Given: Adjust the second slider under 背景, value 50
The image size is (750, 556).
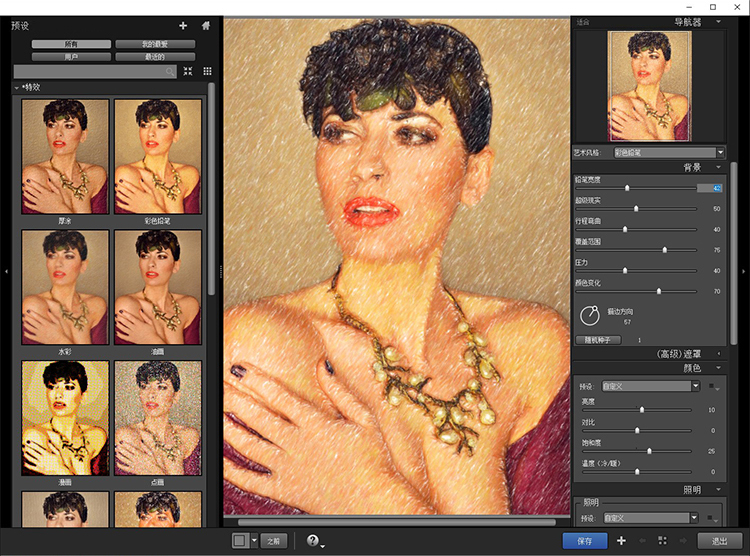Looking at the screenshot, I should pyautogui.click(x=636, y=209).
